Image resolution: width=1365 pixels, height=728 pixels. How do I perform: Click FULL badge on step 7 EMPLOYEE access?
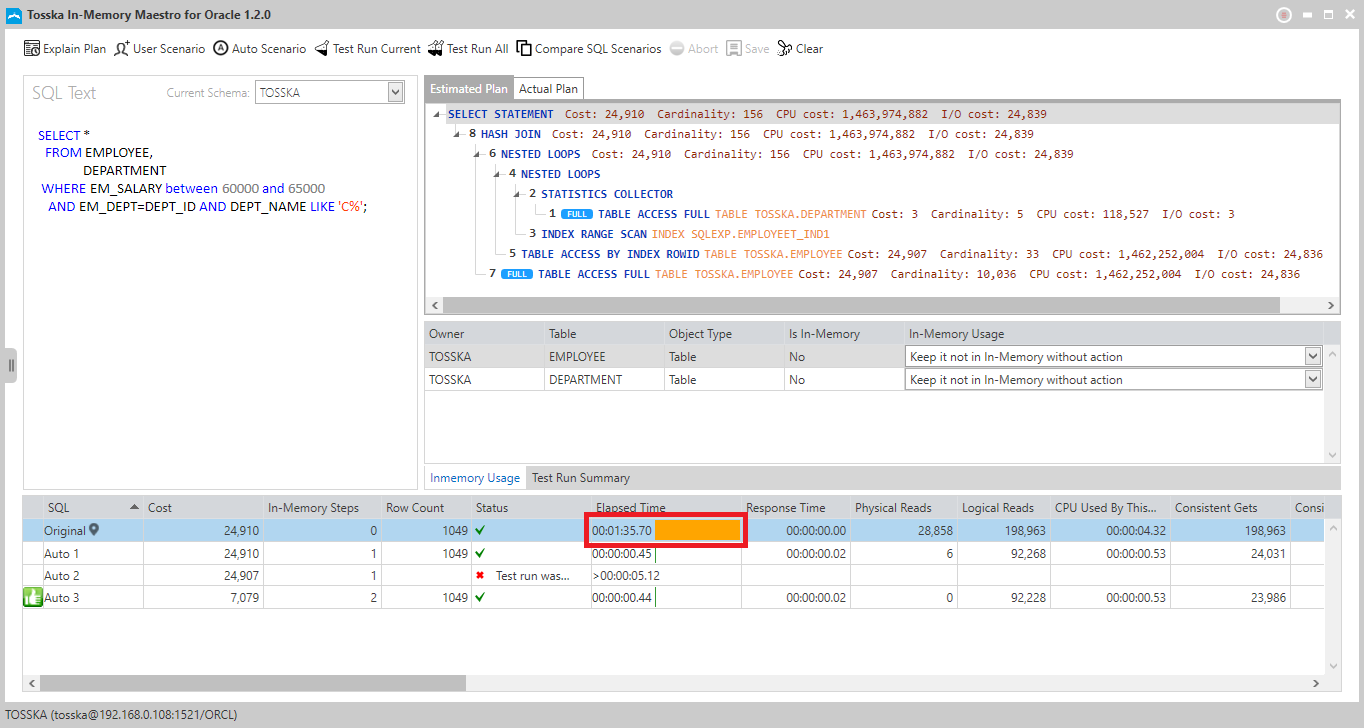click(516, 274)
